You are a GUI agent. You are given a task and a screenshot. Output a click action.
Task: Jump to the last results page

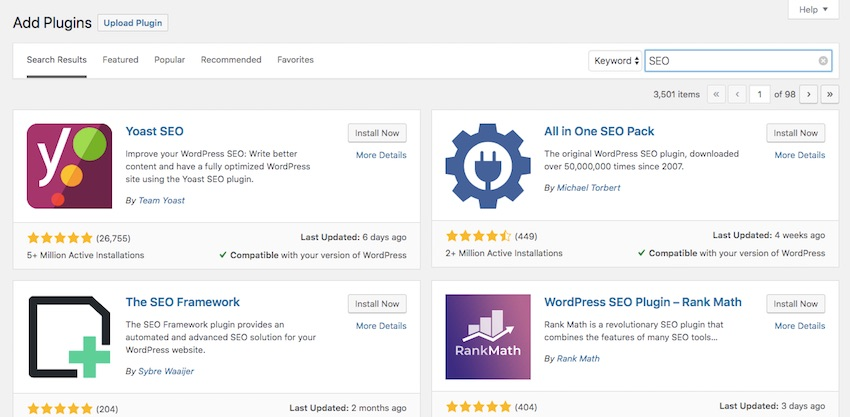829,94
